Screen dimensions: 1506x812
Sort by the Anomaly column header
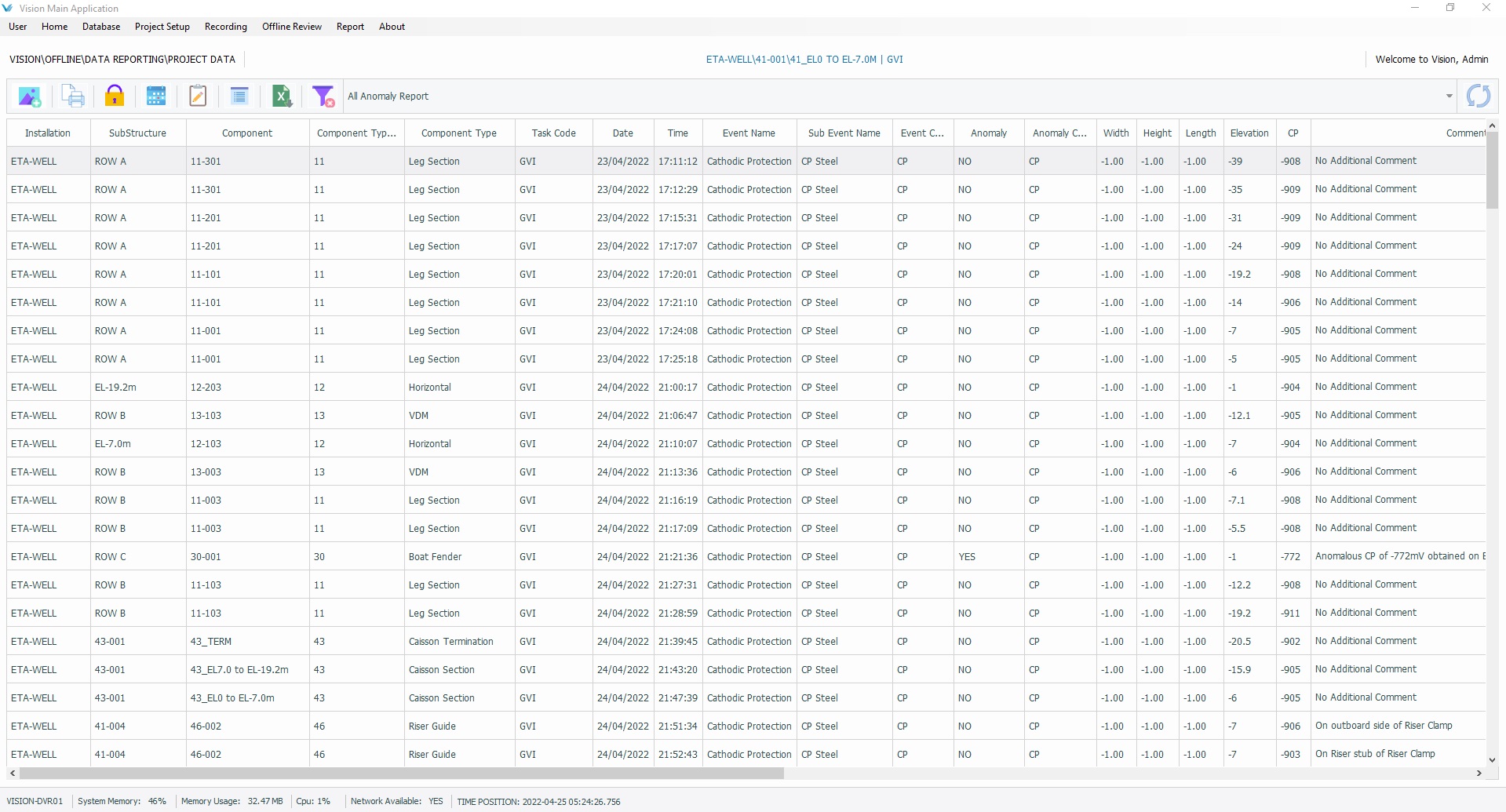pyautogui.click(x=989, y=133)
